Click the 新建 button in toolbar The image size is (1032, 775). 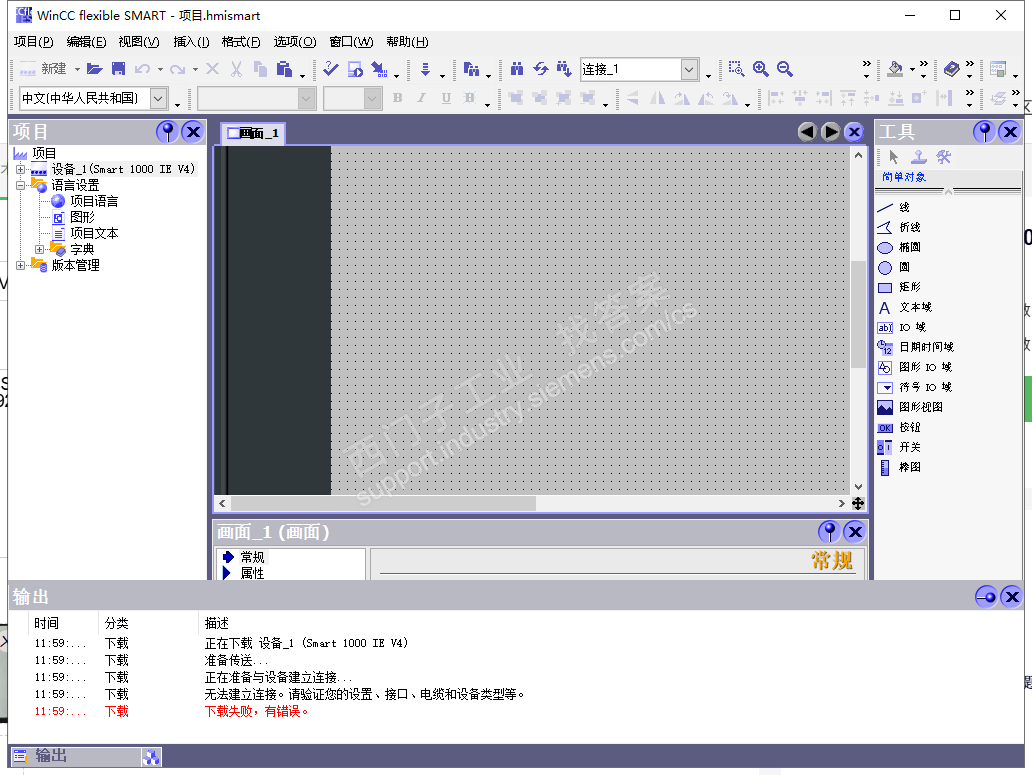point(43,69)
